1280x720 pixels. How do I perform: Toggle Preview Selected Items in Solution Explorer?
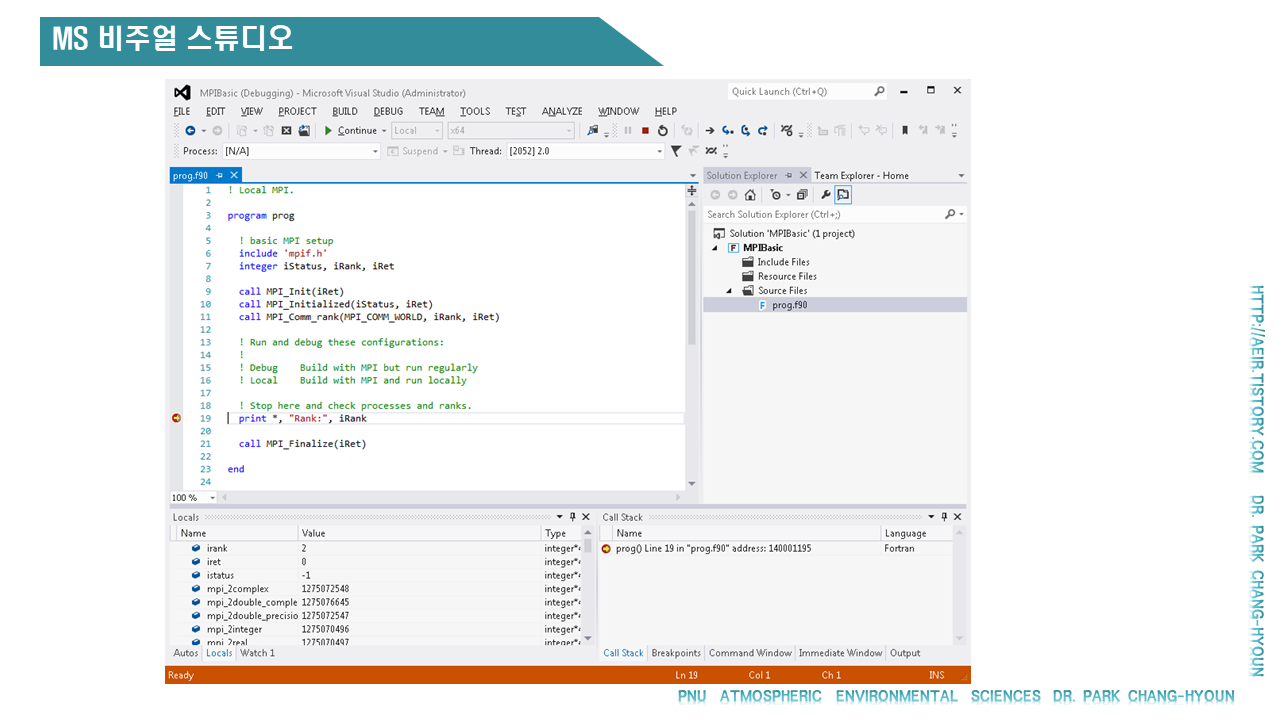pos(843,195)
